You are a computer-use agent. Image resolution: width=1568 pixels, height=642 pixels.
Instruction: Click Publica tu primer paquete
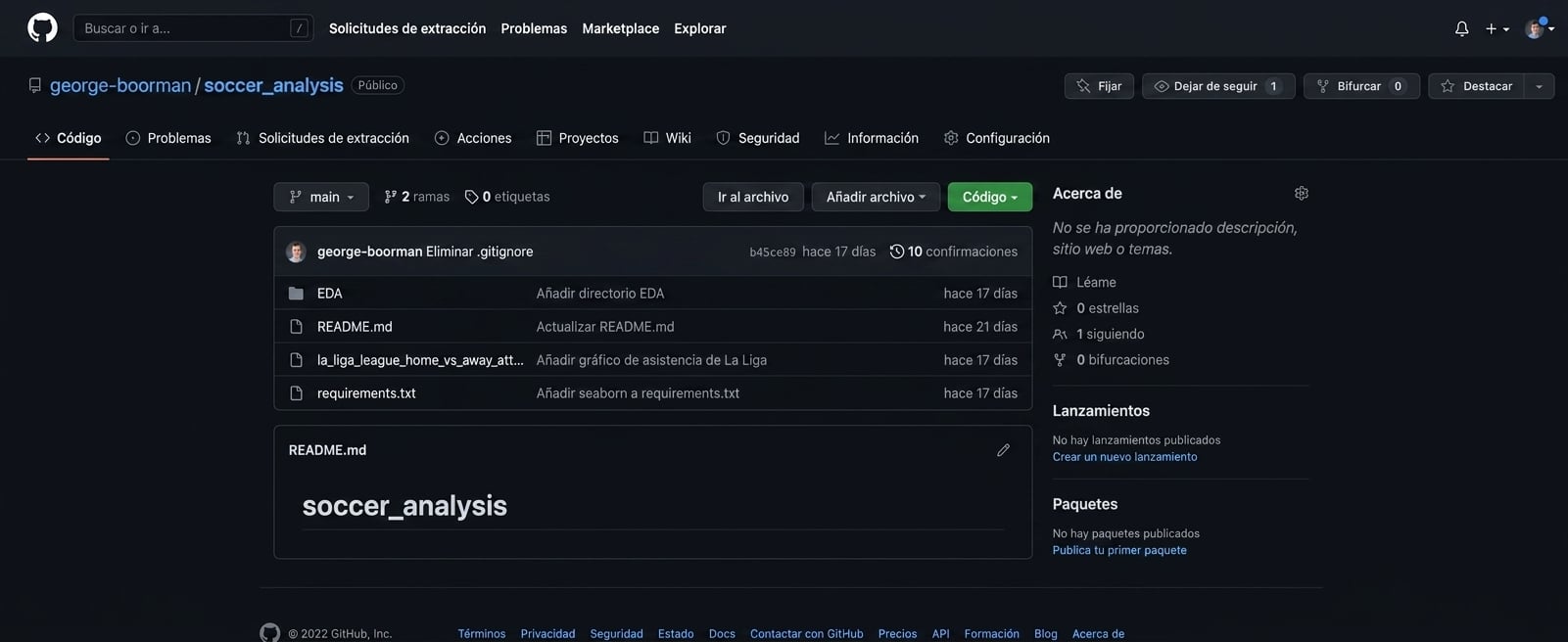[1119, 550]
